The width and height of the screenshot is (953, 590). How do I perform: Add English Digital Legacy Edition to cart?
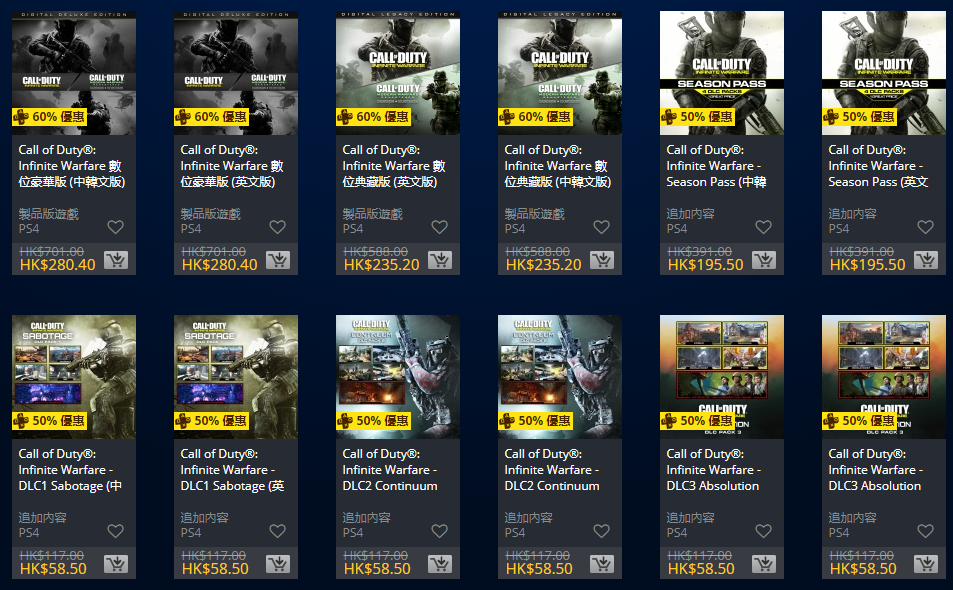point(439,260)
